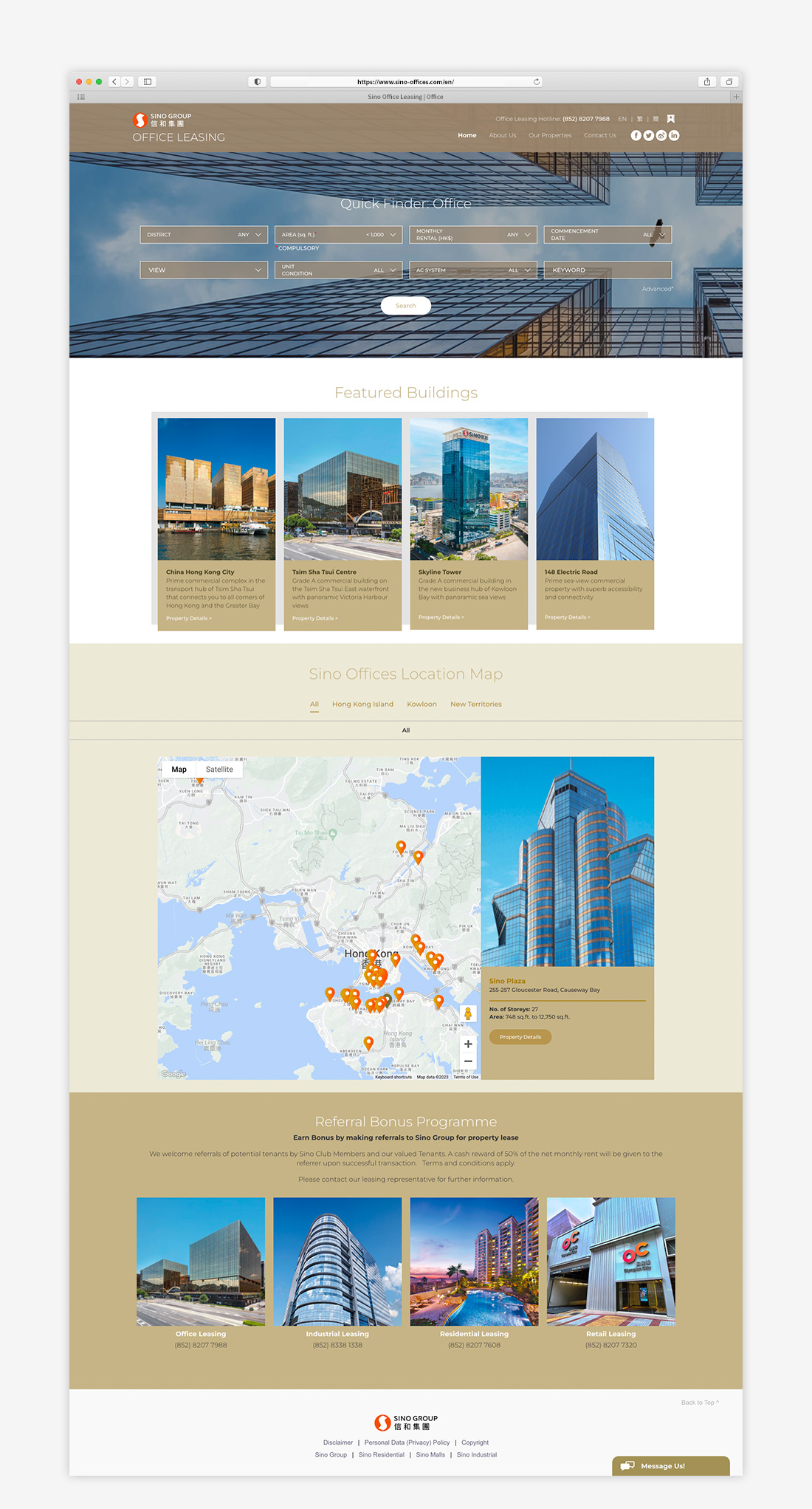Open the browser tab overview icon
812x1509 pixels.
point(729,82)
